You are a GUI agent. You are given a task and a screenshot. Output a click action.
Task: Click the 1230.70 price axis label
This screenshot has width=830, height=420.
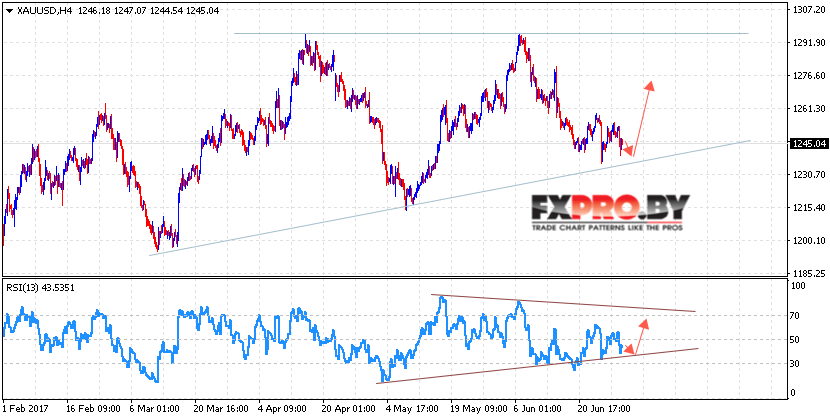(807, 174)
